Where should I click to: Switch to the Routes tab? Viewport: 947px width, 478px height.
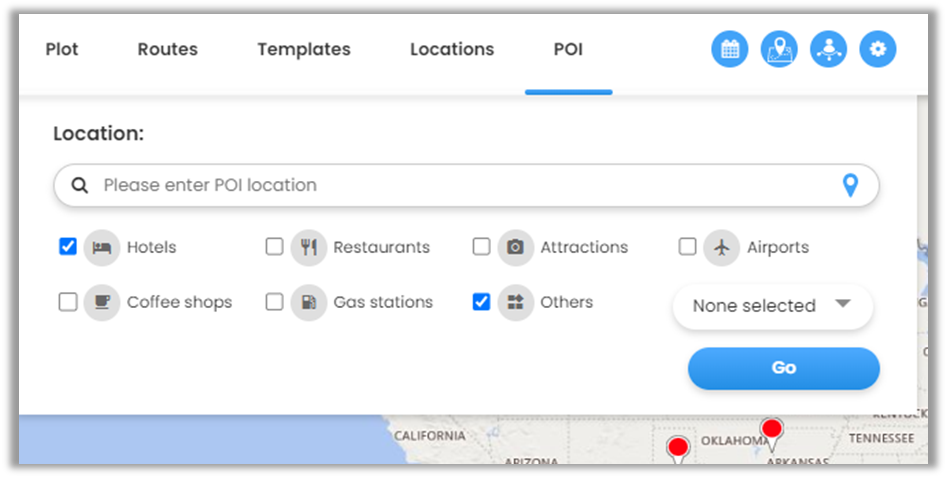click(168, 49)
